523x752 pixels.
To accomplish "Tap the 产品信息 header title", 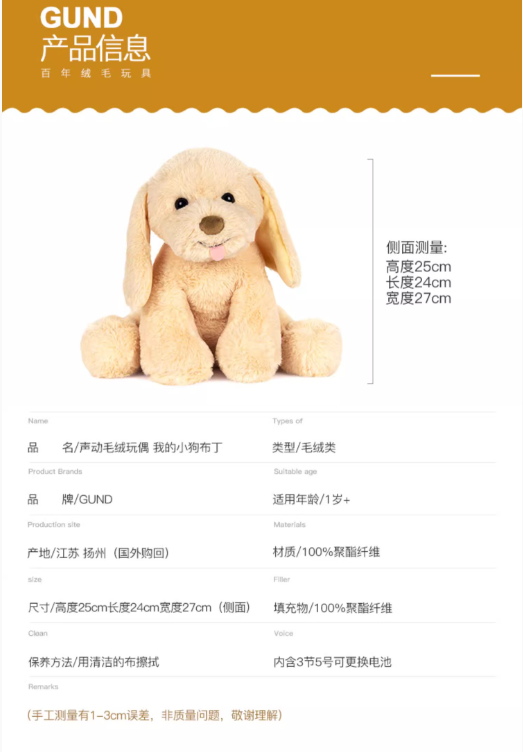I will coord(95,48).
